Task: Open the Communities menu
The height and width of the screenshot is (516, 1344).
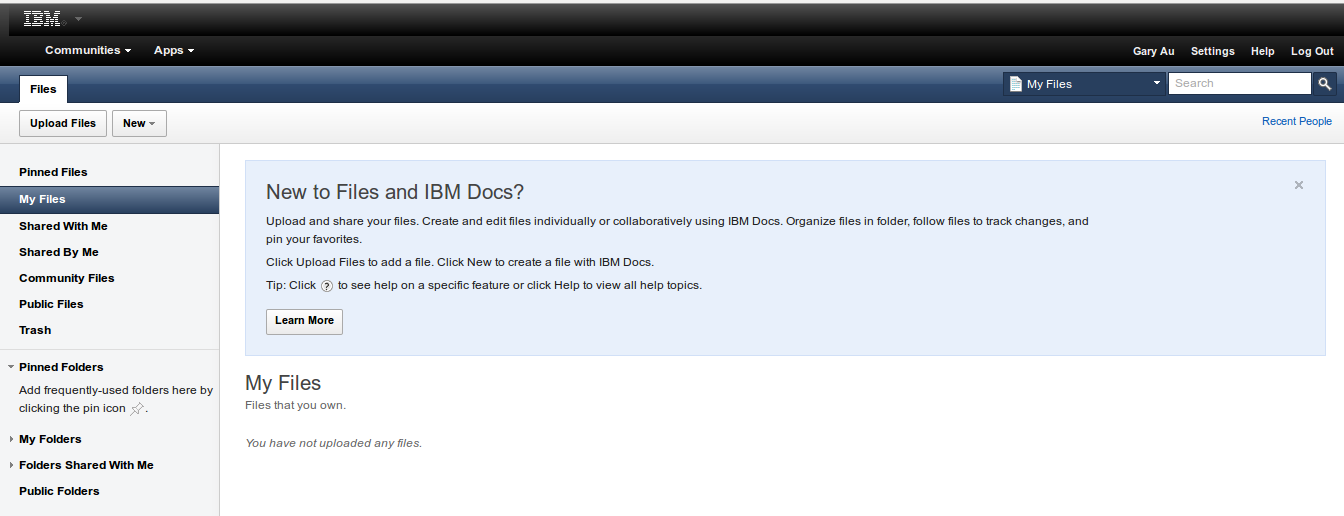Action: coord(88,50)
